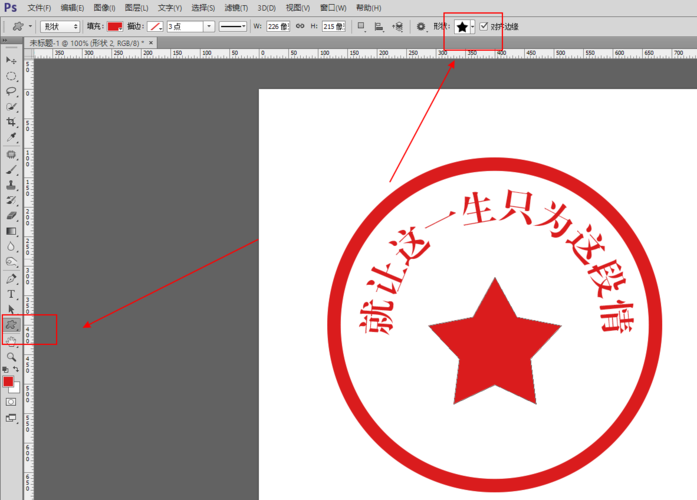This screenshot has width=697, height=500.
Task: Open the fill color picker
Action: 115,27
